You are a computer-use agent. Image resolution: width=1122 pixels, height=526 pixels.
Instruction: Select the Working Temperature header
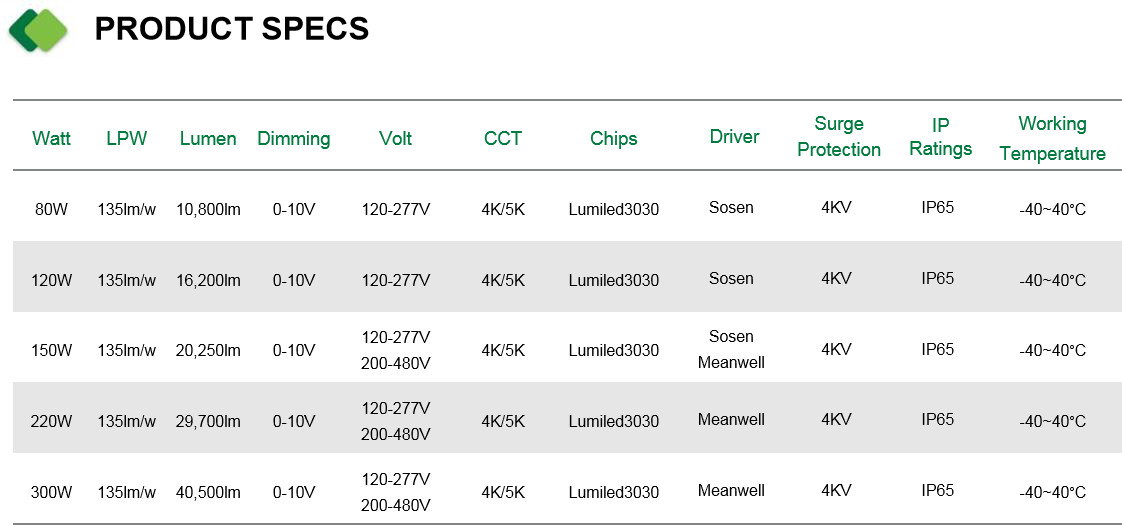click(x=1053, y=138)
